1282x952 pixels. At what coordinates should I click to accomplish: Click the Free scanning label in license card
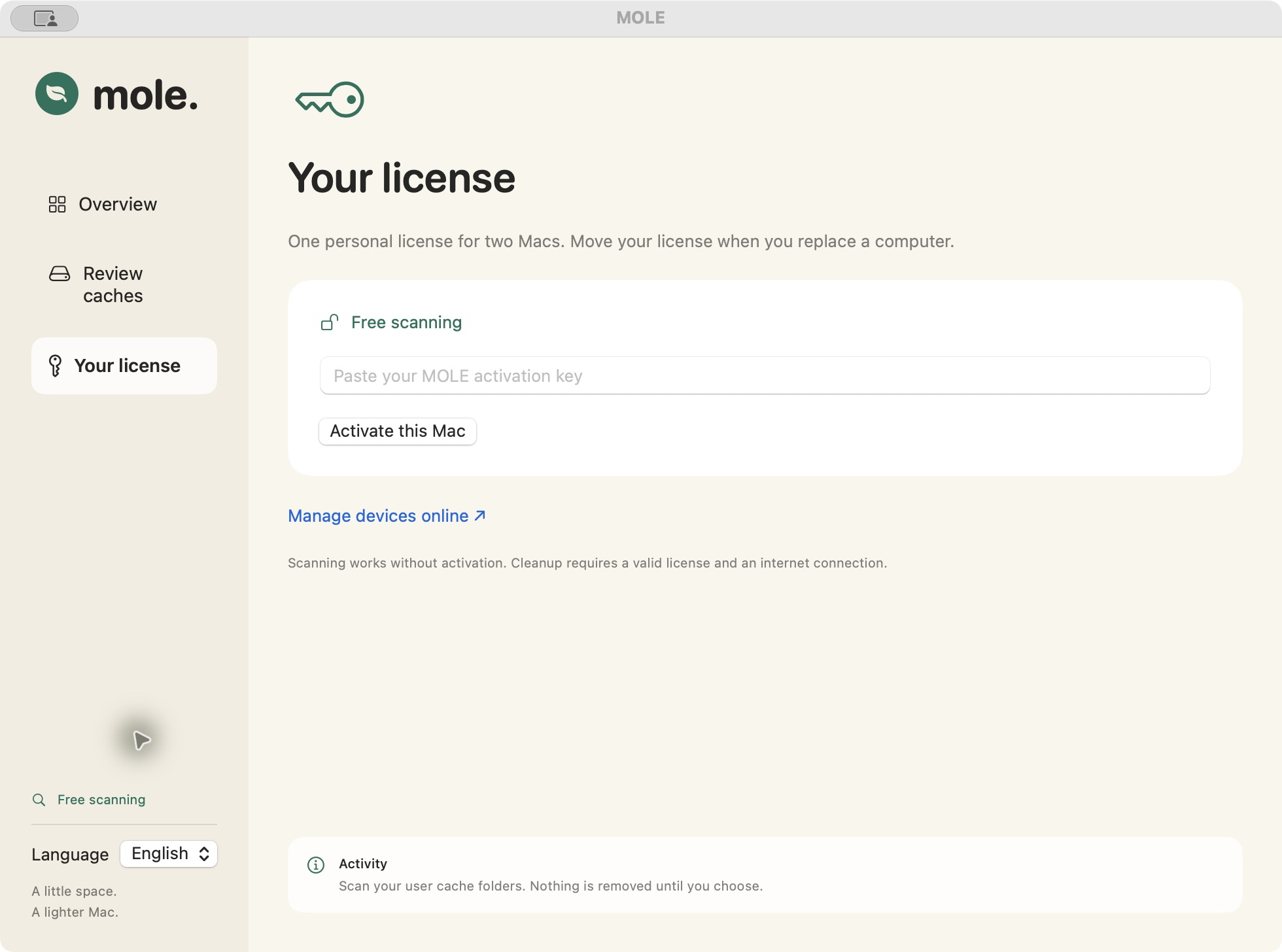(x=406, y=322)
